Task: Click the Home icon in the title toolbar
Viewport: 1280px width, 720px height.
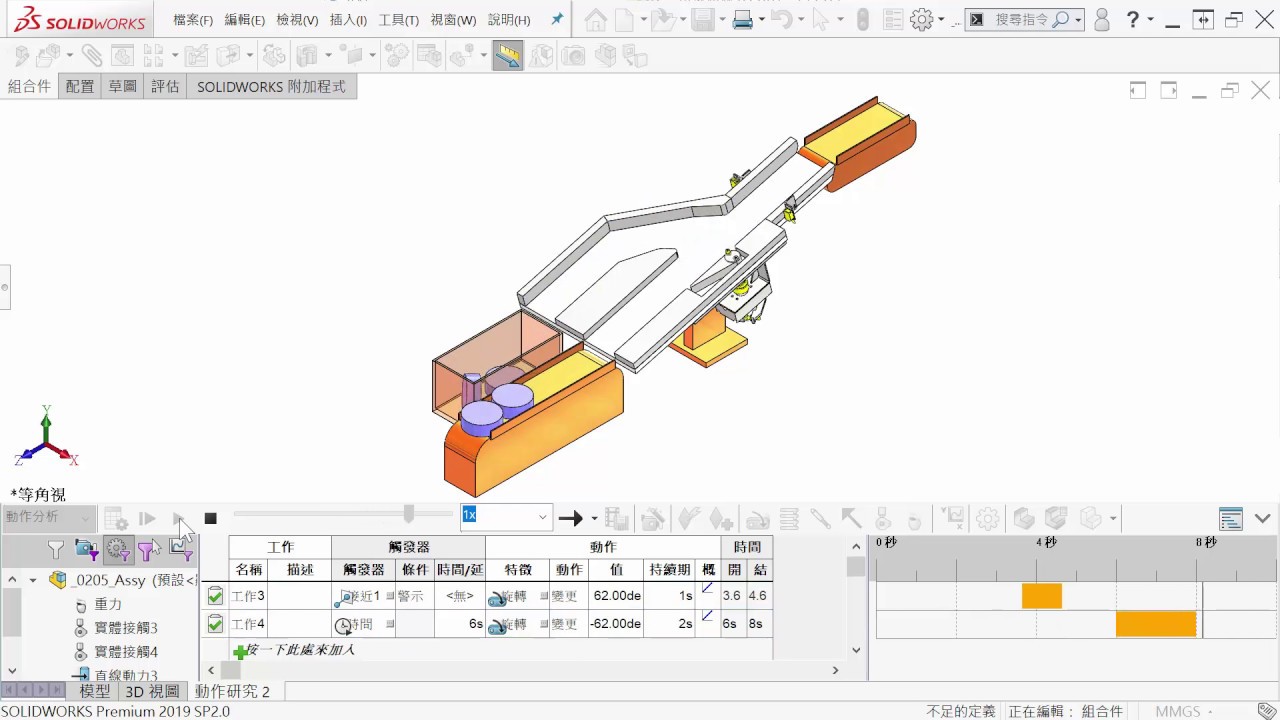Action: [x=596, y=19]
